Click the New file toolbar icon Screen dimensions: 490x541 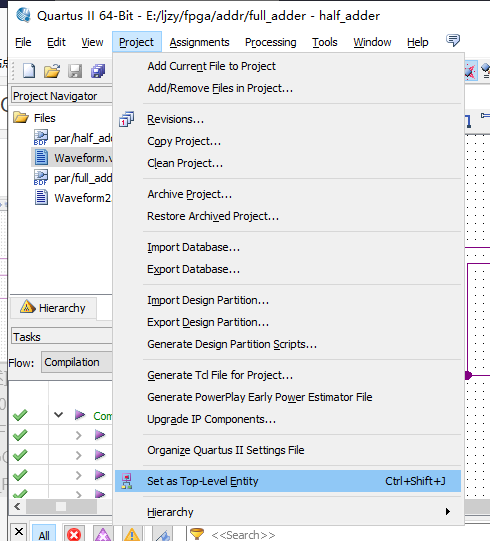pyautogui.click(x=29, y=71)
